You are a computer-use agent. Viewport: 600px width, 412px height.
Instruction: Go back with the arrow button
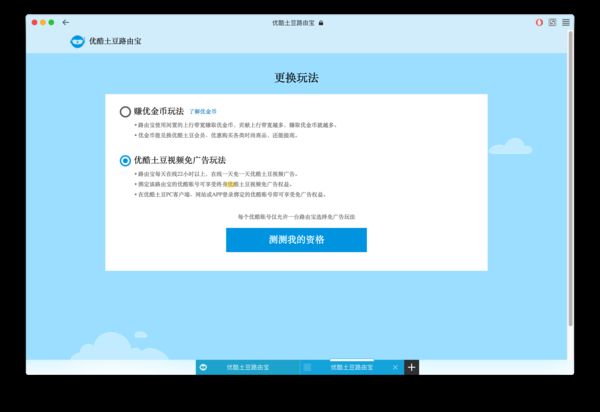66,23
